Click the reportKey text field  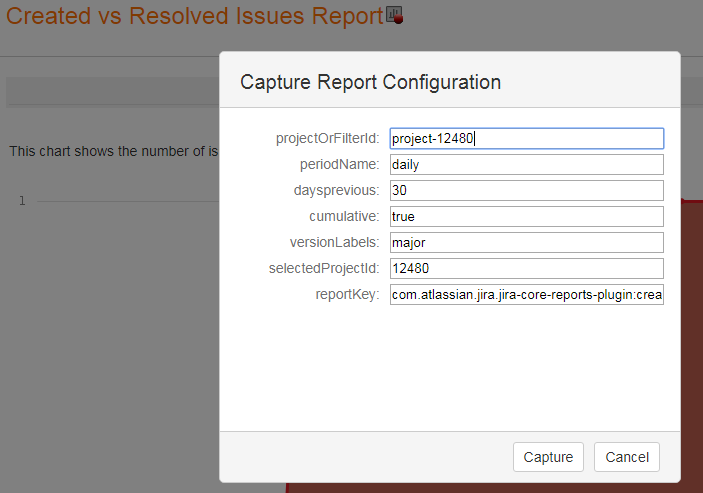tap(527, 295)
